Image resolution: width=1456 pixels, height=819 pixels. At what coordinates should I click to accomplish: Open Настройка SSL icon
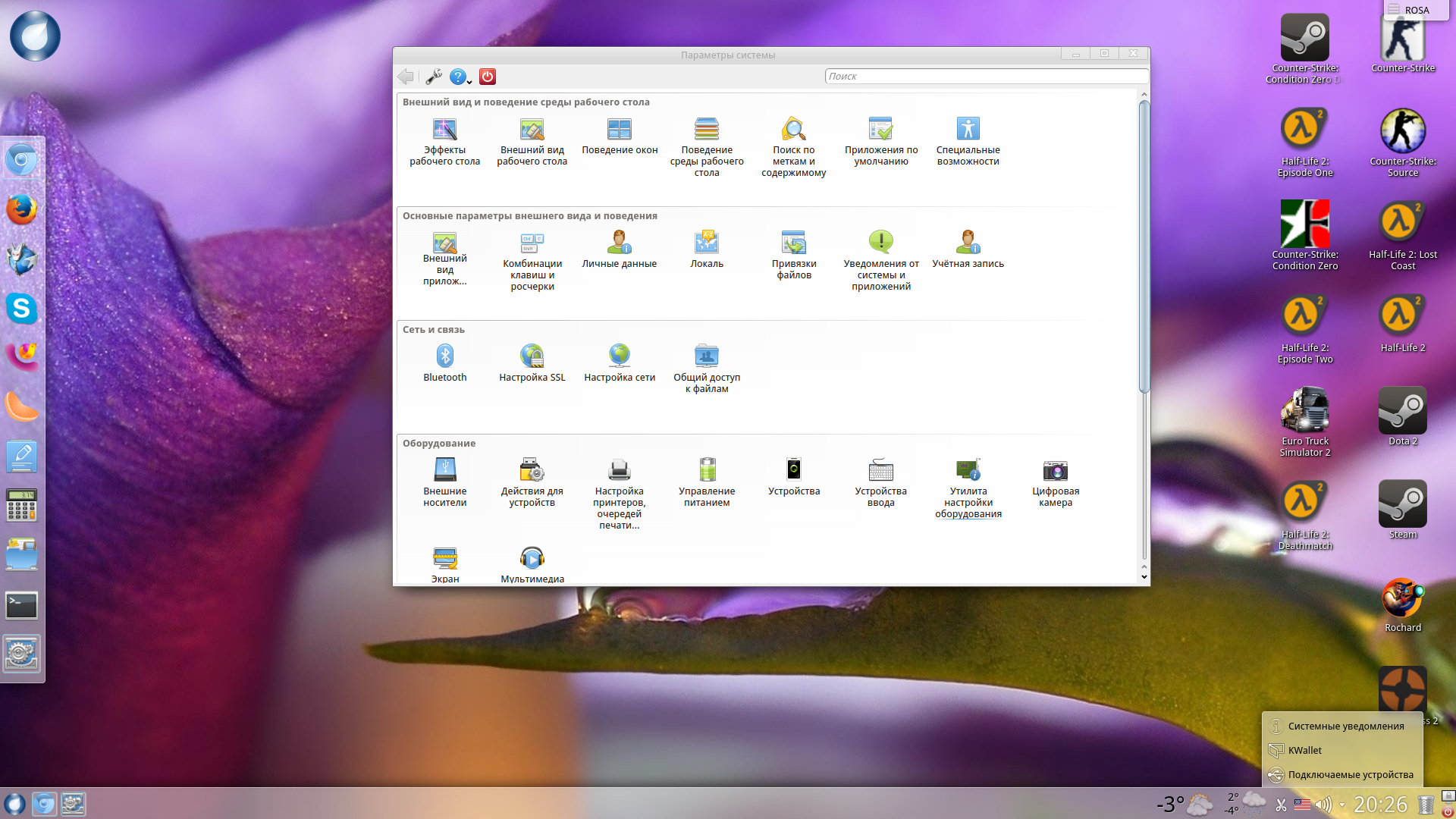click(x=532, y=356)
